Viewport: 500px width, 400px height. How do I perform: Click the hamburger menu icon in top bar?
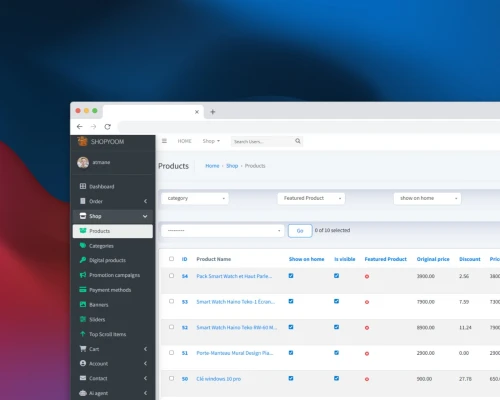click(x=164, y=141)
